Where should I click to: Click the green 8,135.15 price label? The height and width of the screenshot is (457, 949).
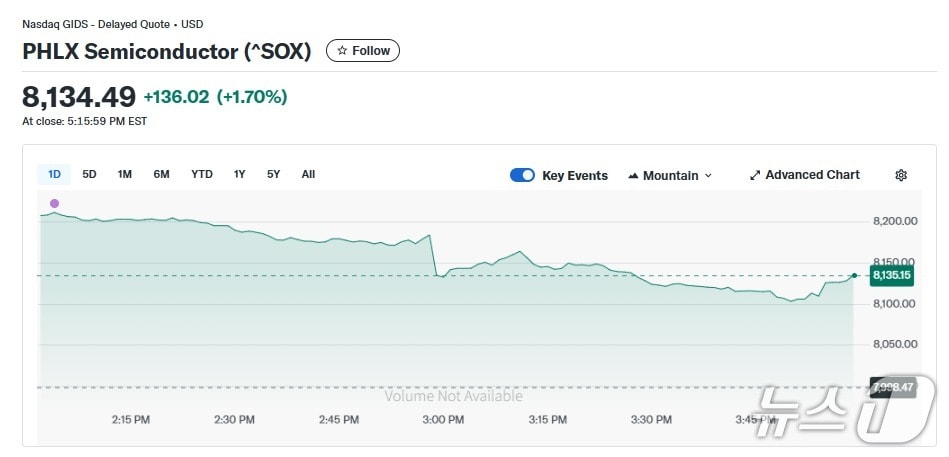point(891,275)
